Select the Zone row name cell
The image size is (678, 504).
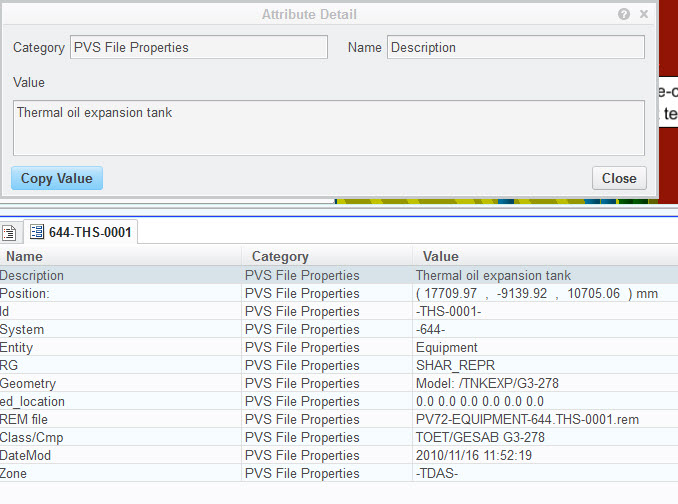tap(121, 473)
